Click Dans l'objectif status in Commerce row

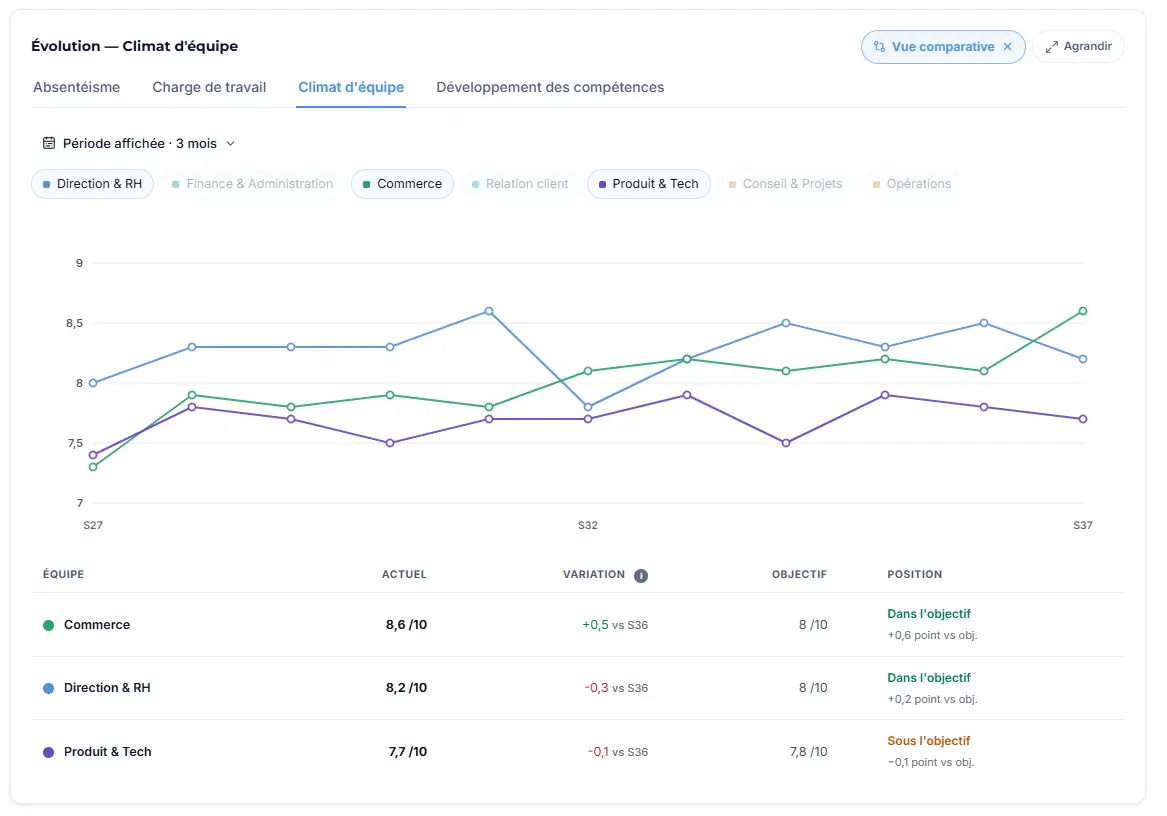(929, 613)
